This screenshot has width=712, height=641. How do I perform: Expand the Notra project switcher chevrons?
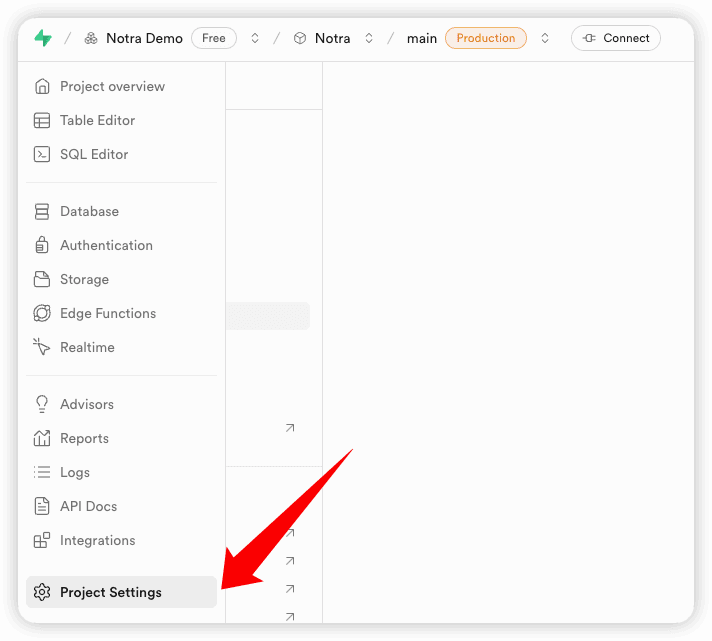point(369,38)
